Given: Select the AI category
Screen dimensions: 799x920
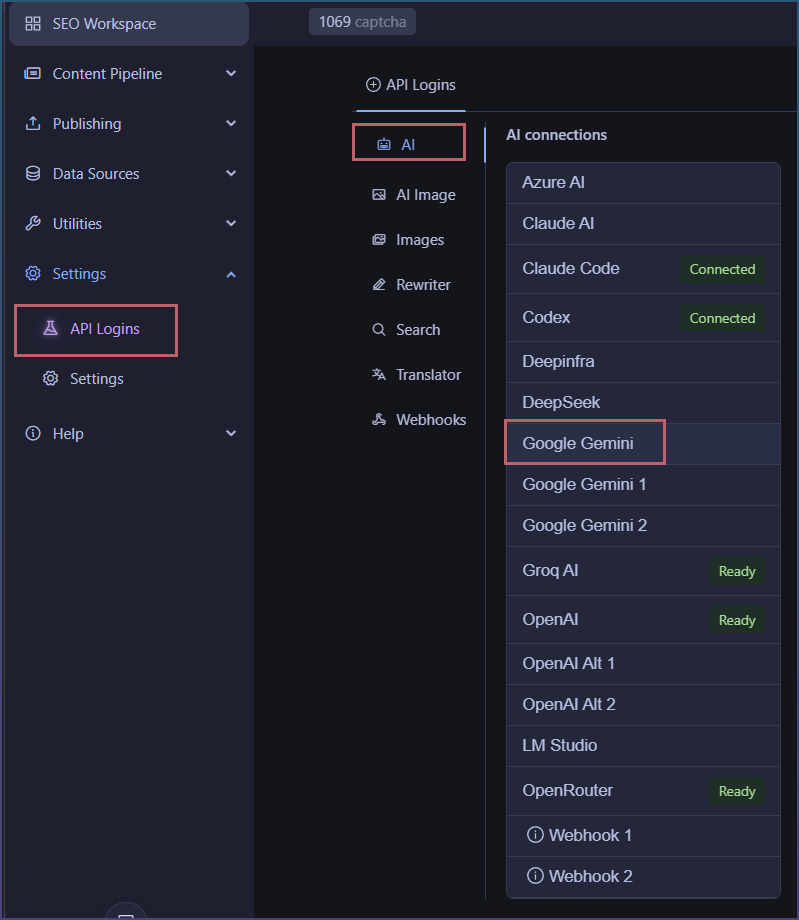Looking at the screenshot, I should point(409,144).
